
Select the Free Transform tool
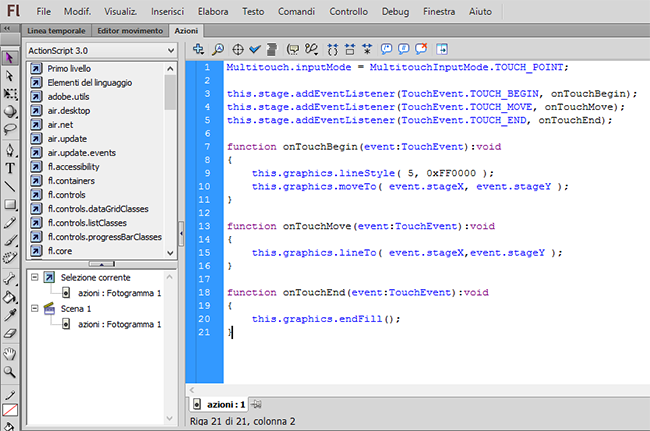10,94
